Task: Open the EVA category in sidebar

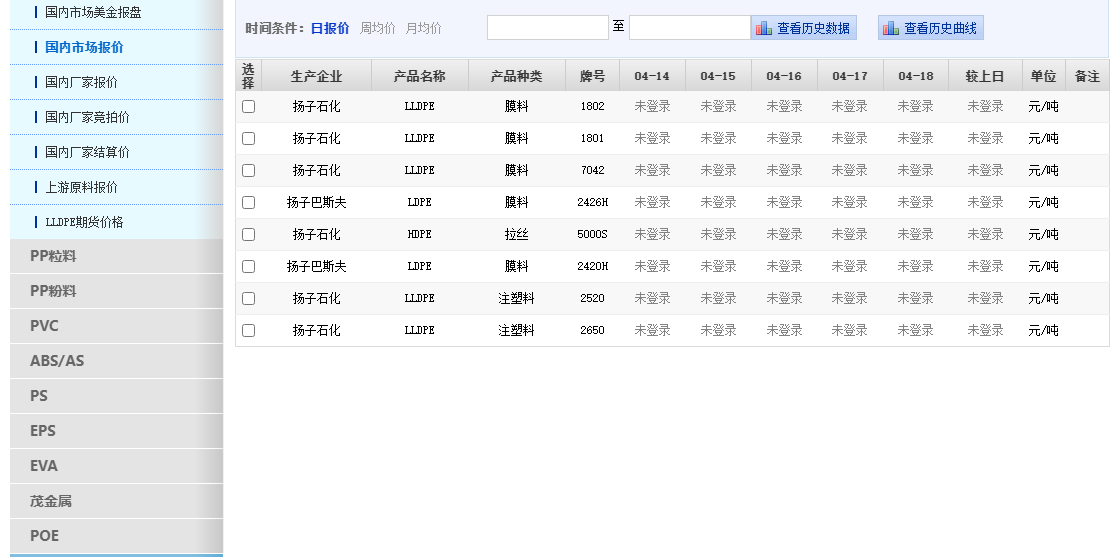Action: coord(44,466)
